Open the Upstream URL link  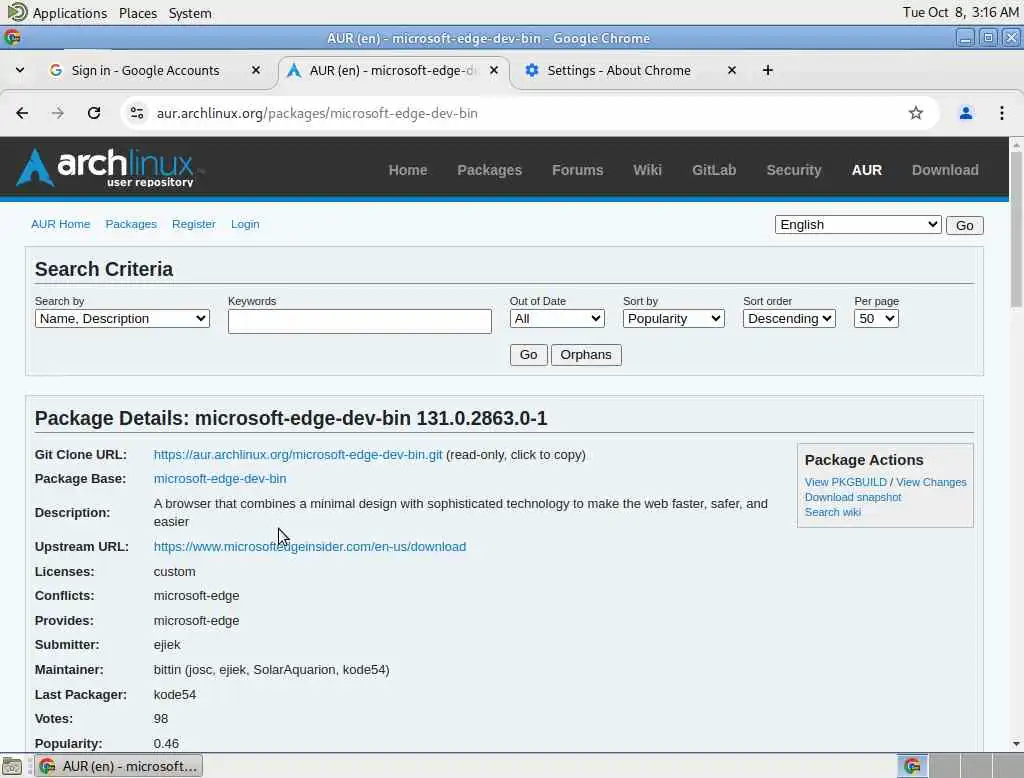pyautogui.click(x=310, y=547)
